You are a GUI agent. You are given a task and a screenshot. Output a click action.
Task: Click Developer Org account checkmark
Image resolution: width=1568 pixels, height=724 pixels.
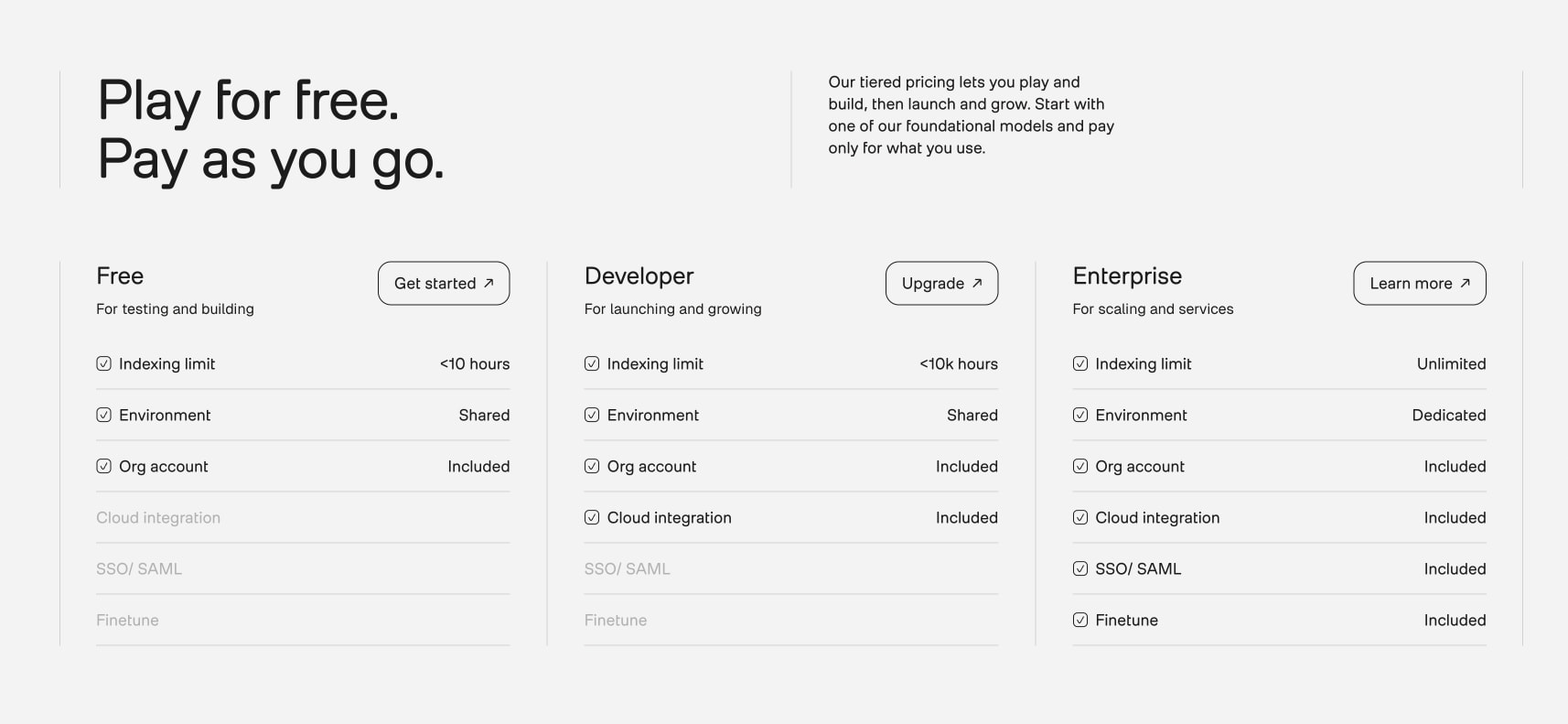pyautogui.click(x=592, y=466)
